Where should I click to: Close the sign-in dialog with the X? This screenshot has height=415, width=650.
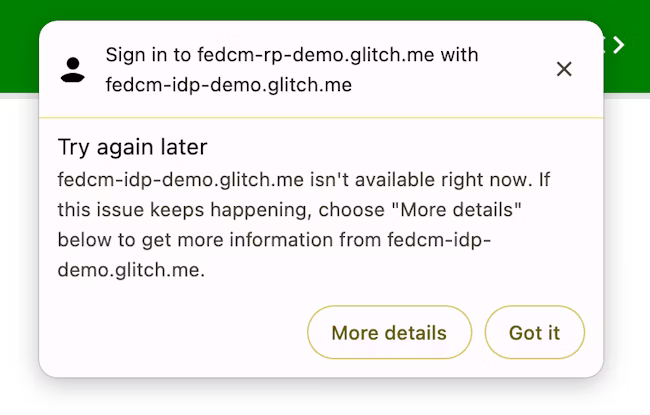coord(564,69)
